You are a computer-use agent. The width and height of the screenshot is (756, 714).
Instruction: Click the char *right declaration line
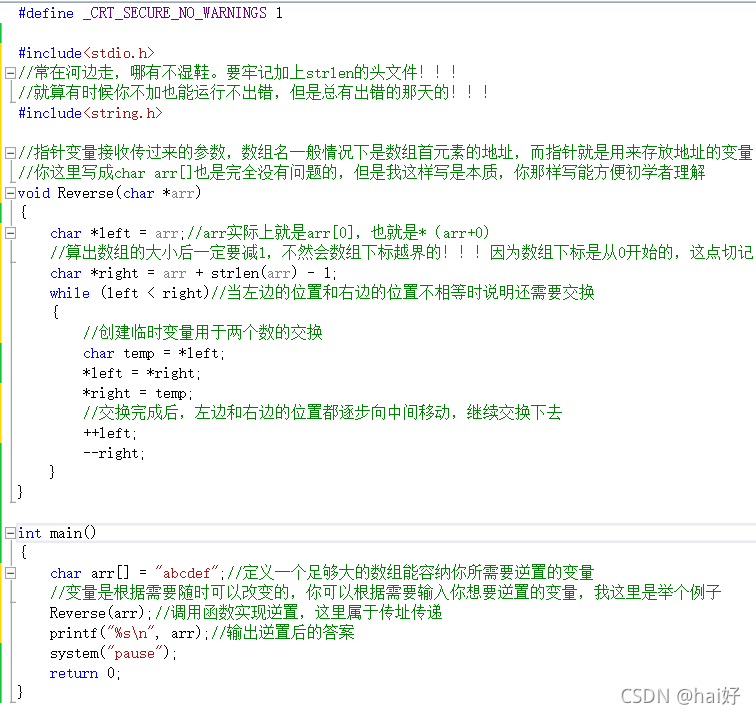(x=193, y=273)
